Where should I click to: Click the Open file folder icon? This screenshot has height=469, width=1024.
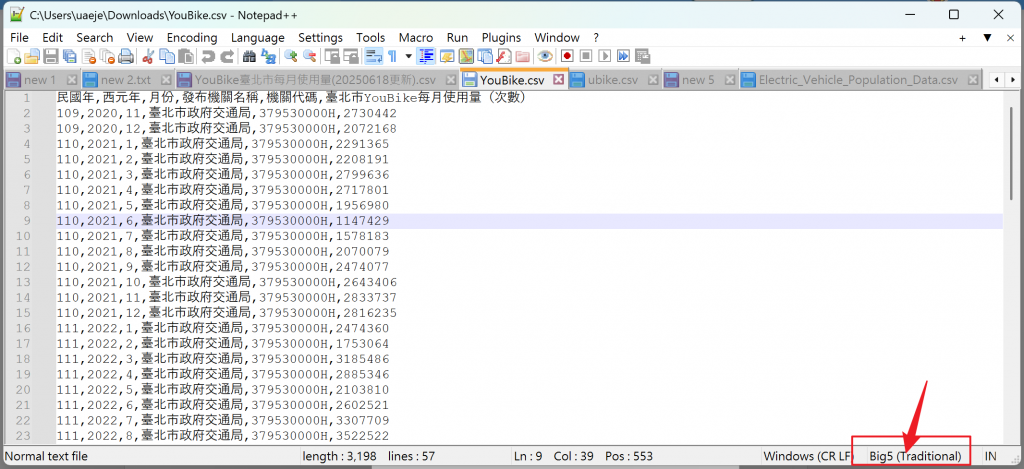32,56
